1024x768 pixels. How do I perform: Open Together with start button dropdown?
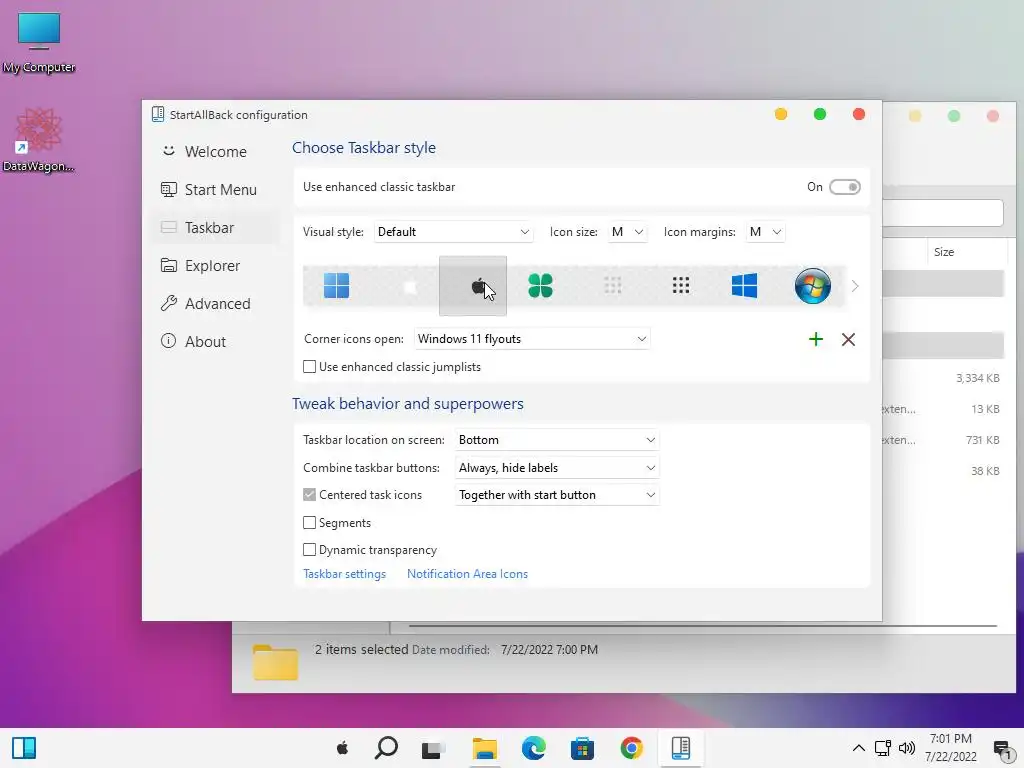[556, 495]
